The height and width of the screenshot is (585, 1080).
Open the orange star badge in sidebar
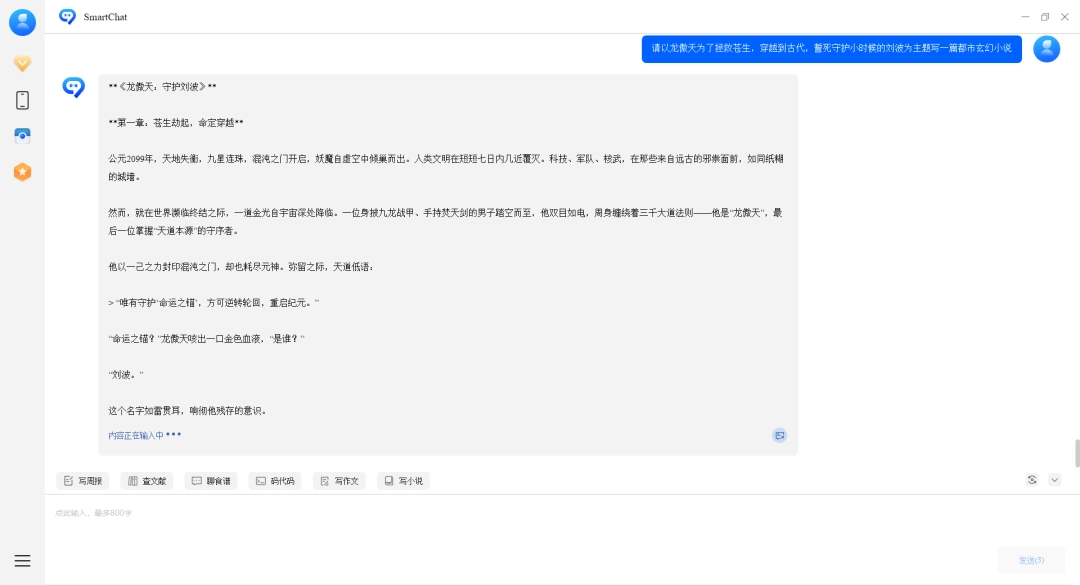22,171
